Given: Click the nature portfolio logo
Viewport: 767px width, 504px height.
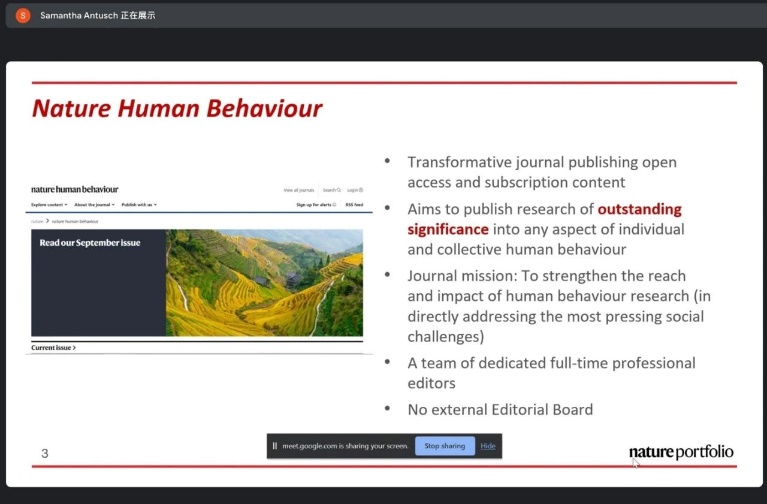Looking at the screenshot, I should (681, 452).
